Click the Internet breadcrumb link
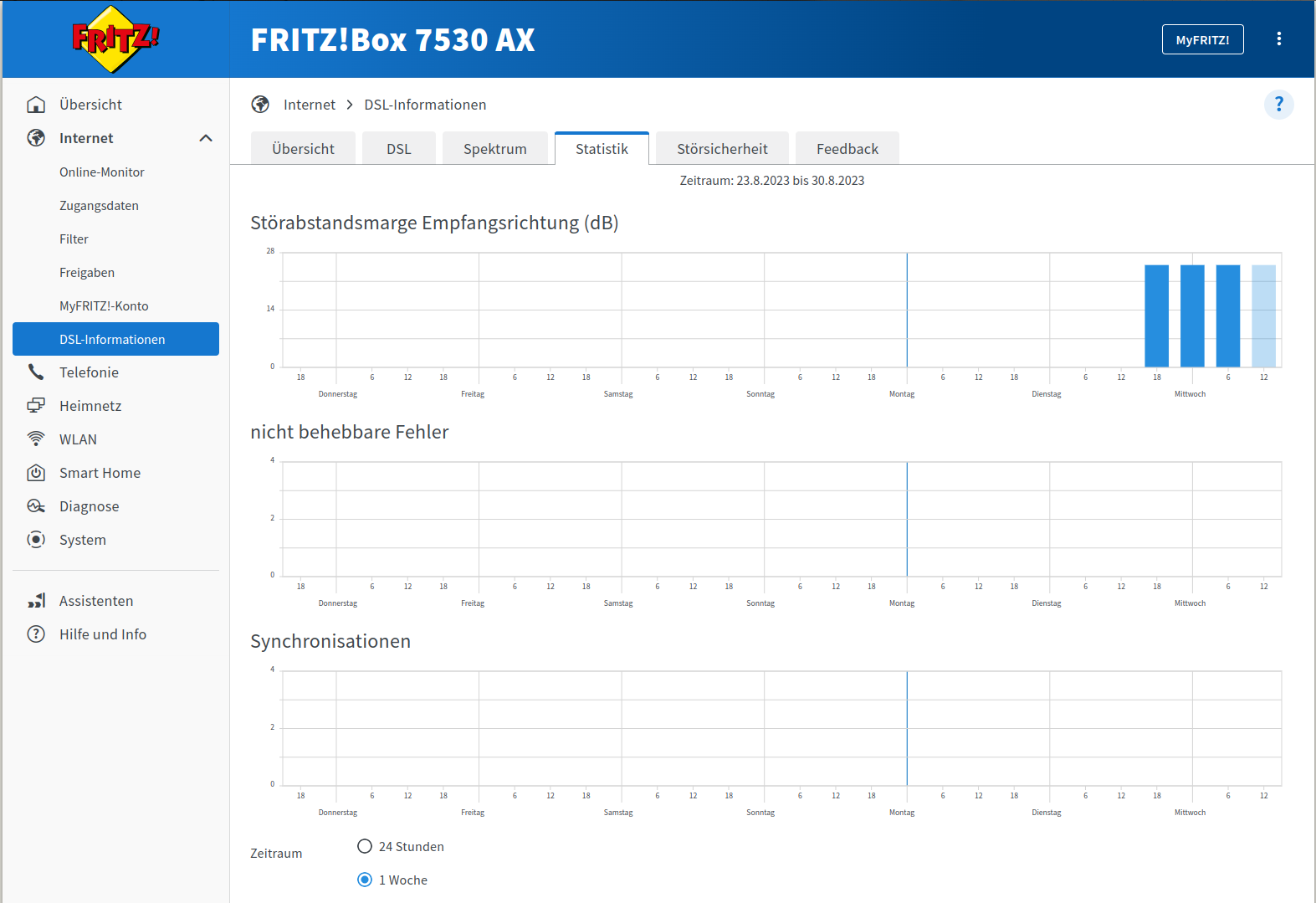The height and width of the screenshot is (903, 1316). 310,105
